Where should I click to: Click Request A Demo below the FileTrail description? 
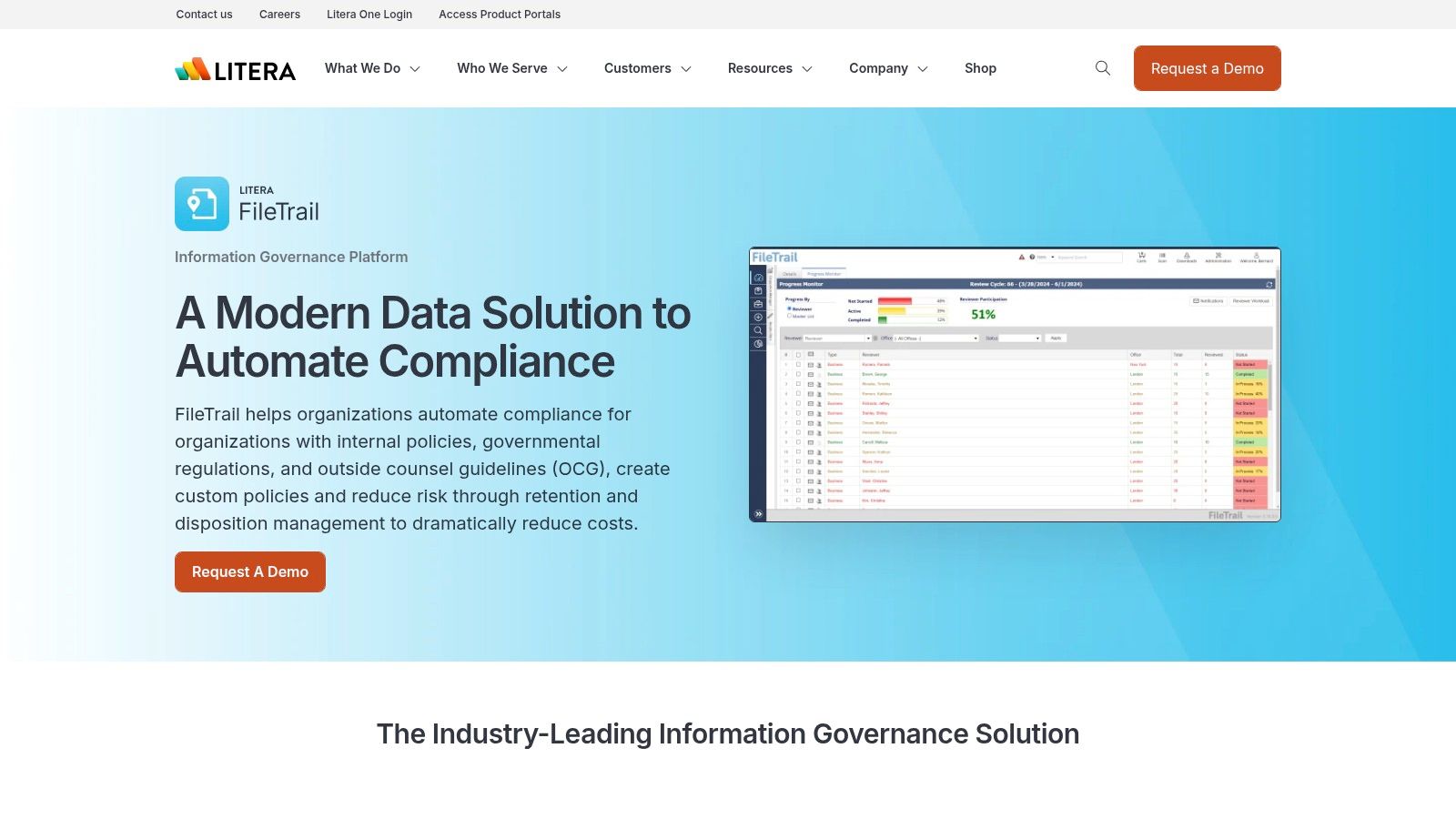coord(250,571)
